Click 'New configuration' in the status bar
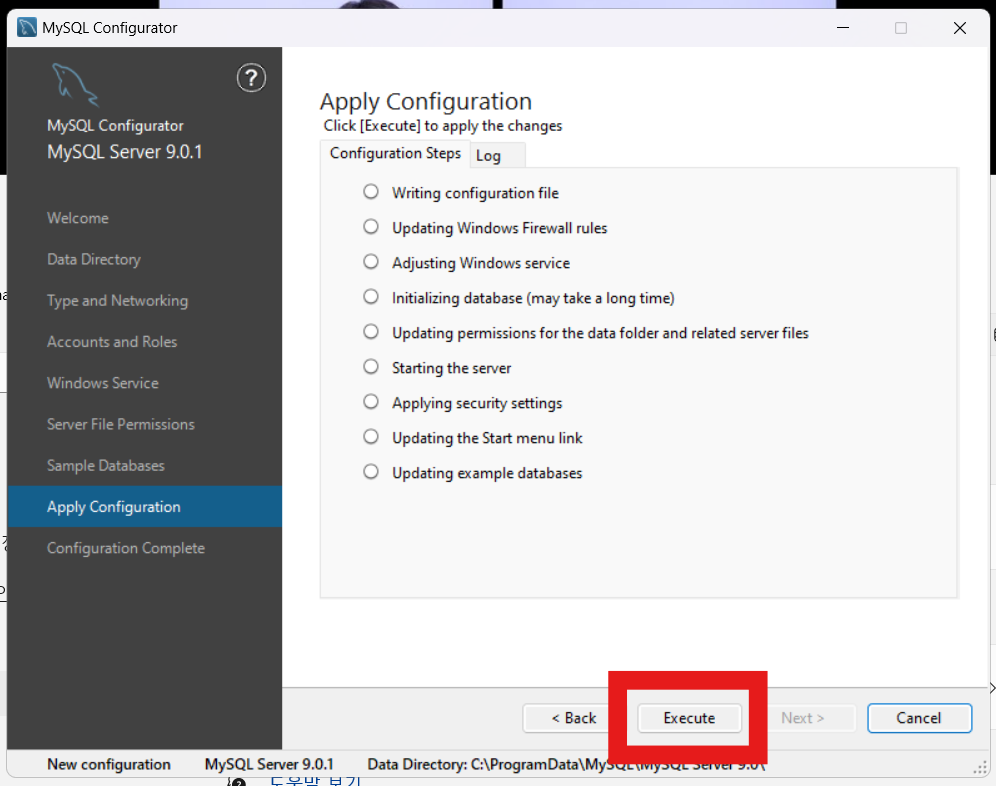 click(109, 764)
